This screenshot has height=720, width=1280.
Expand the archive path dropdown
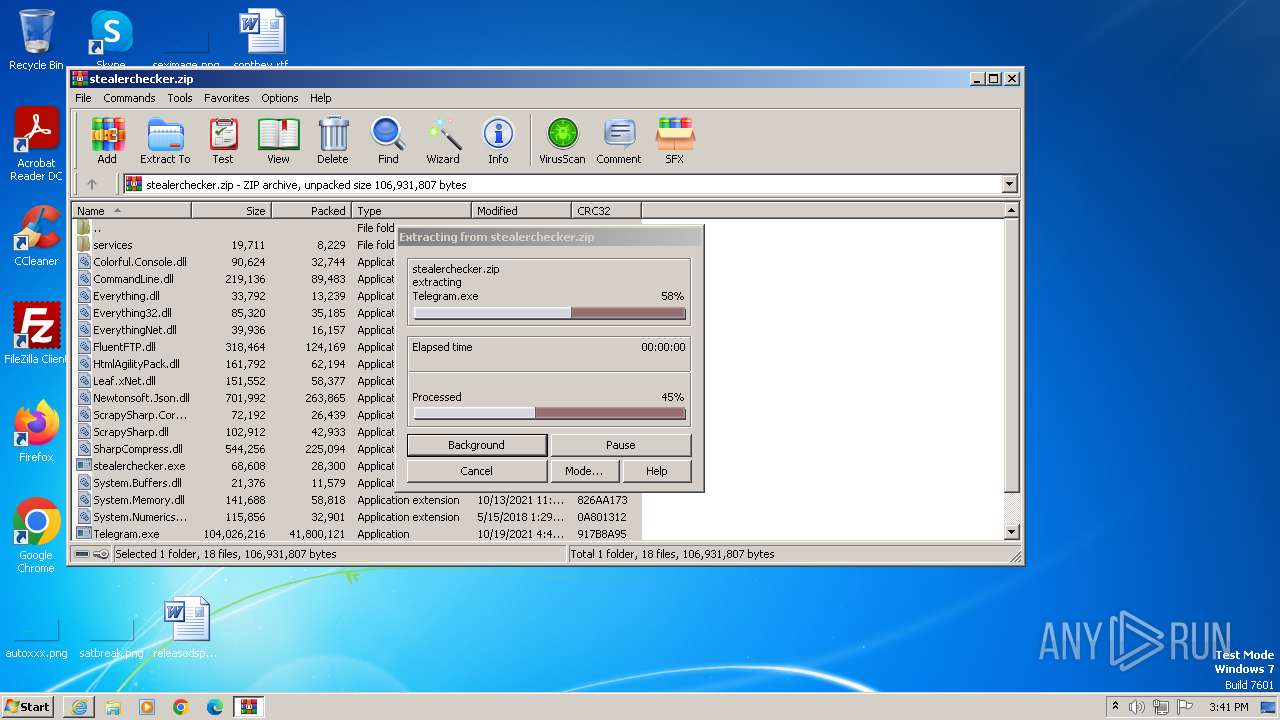click(1009, 184)
